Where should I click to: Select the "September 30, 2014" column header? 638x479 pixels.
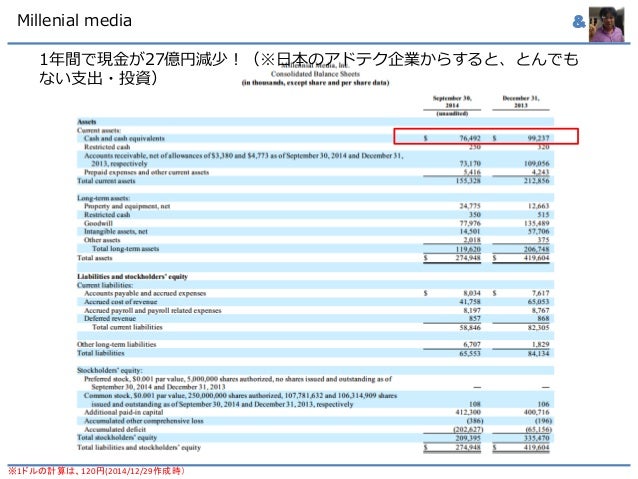452,102
